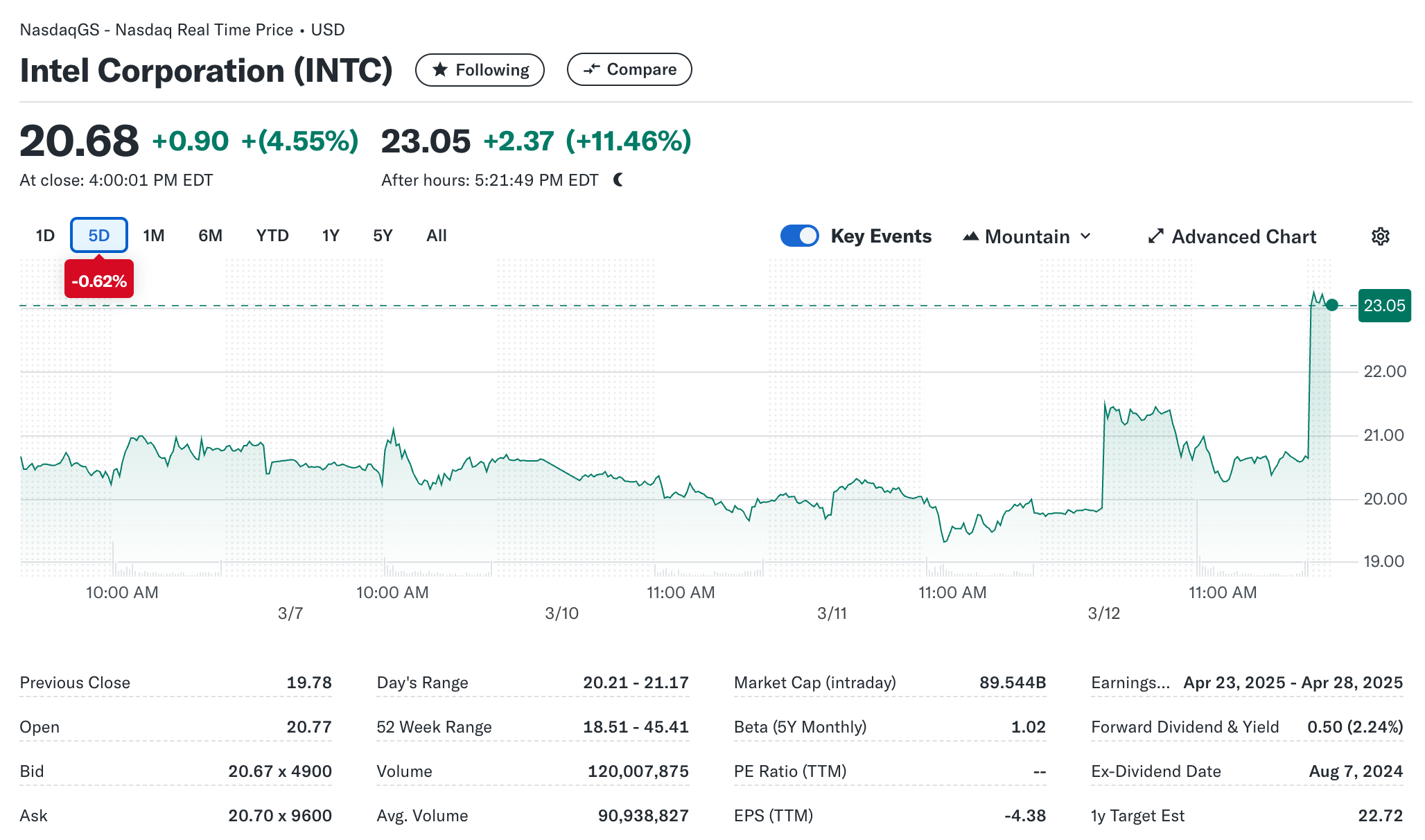Select the 1M time range tab
The width and height of the screenshot is (1425, 840).
153,236
